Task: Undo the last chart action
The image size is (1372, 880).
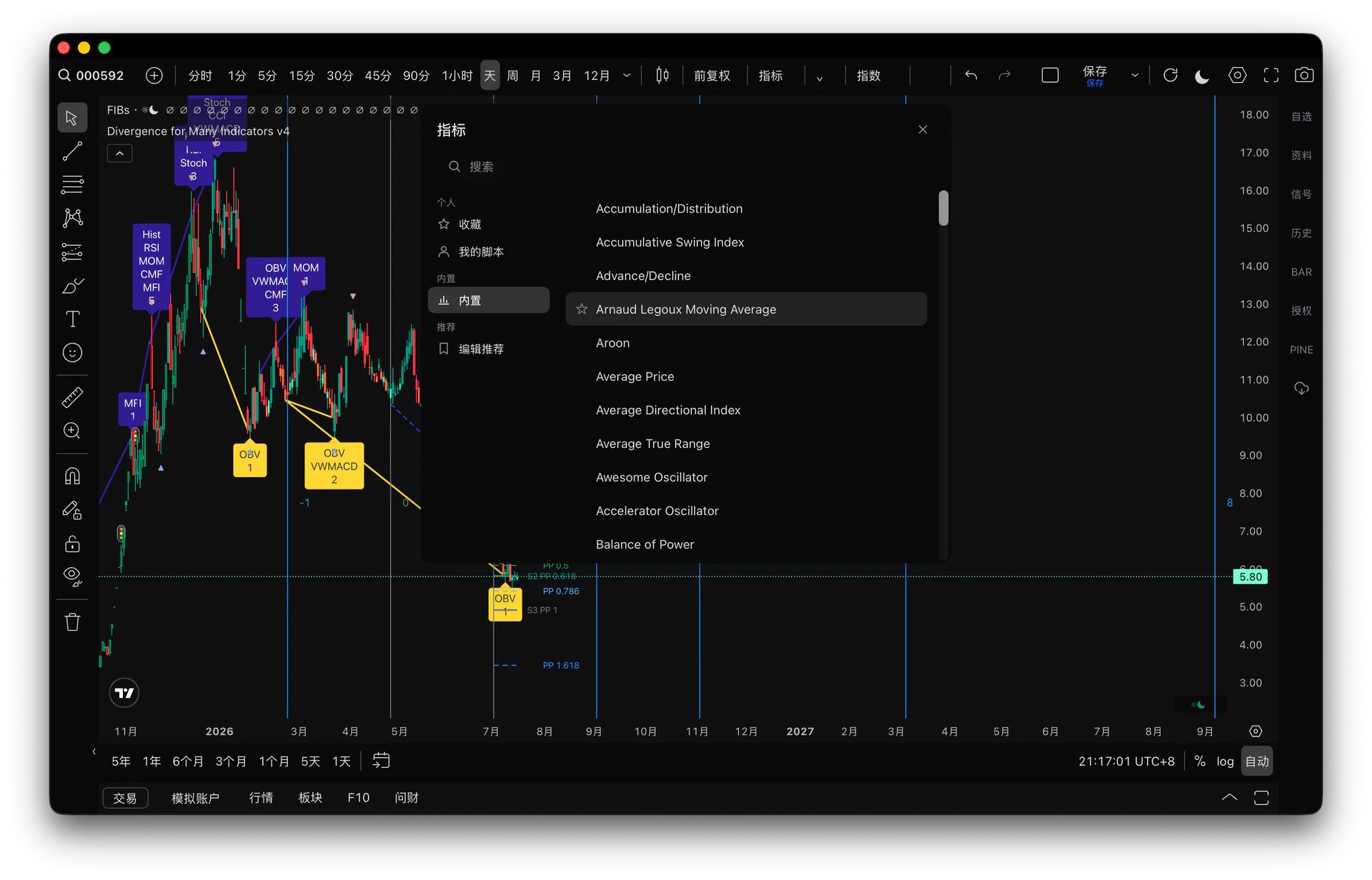Action: 970,76
